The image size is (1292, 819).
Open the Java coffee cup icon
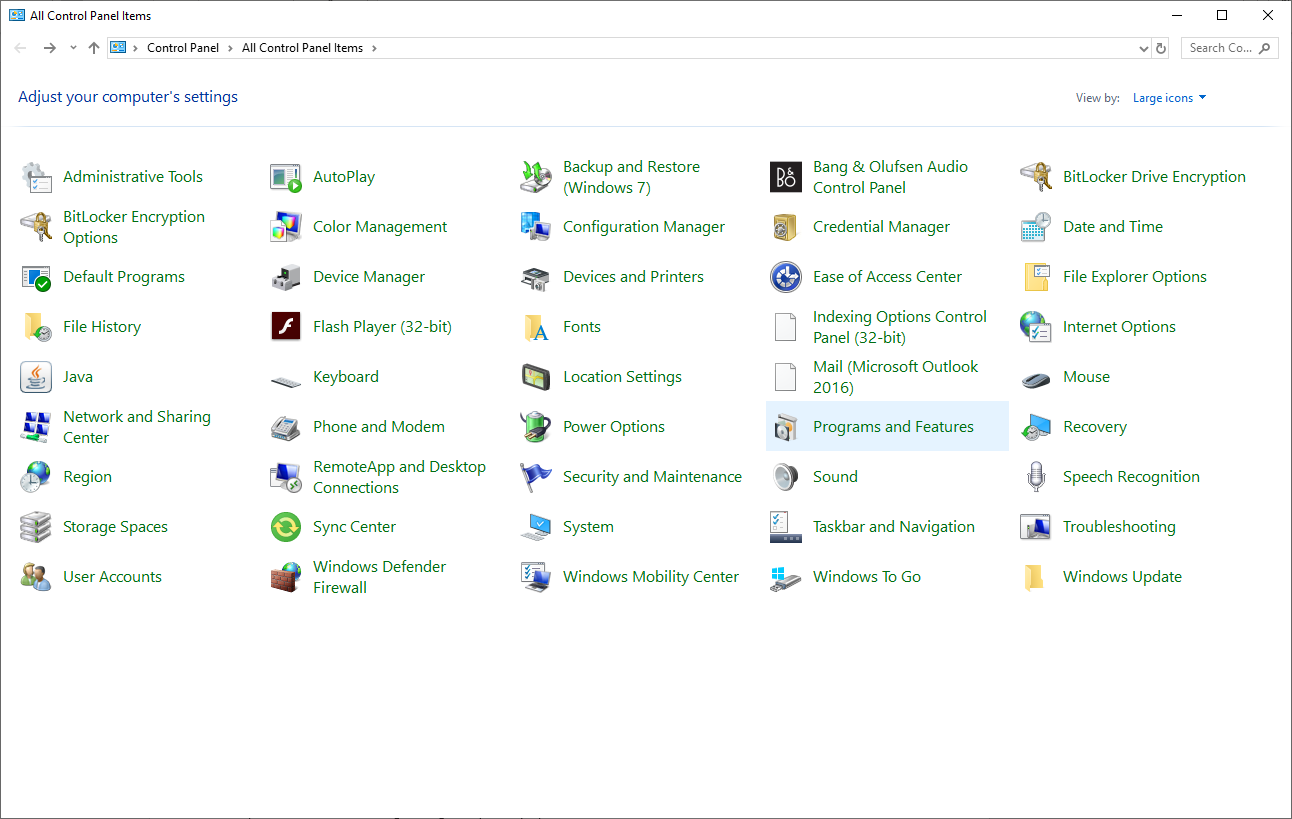[36, 377]
